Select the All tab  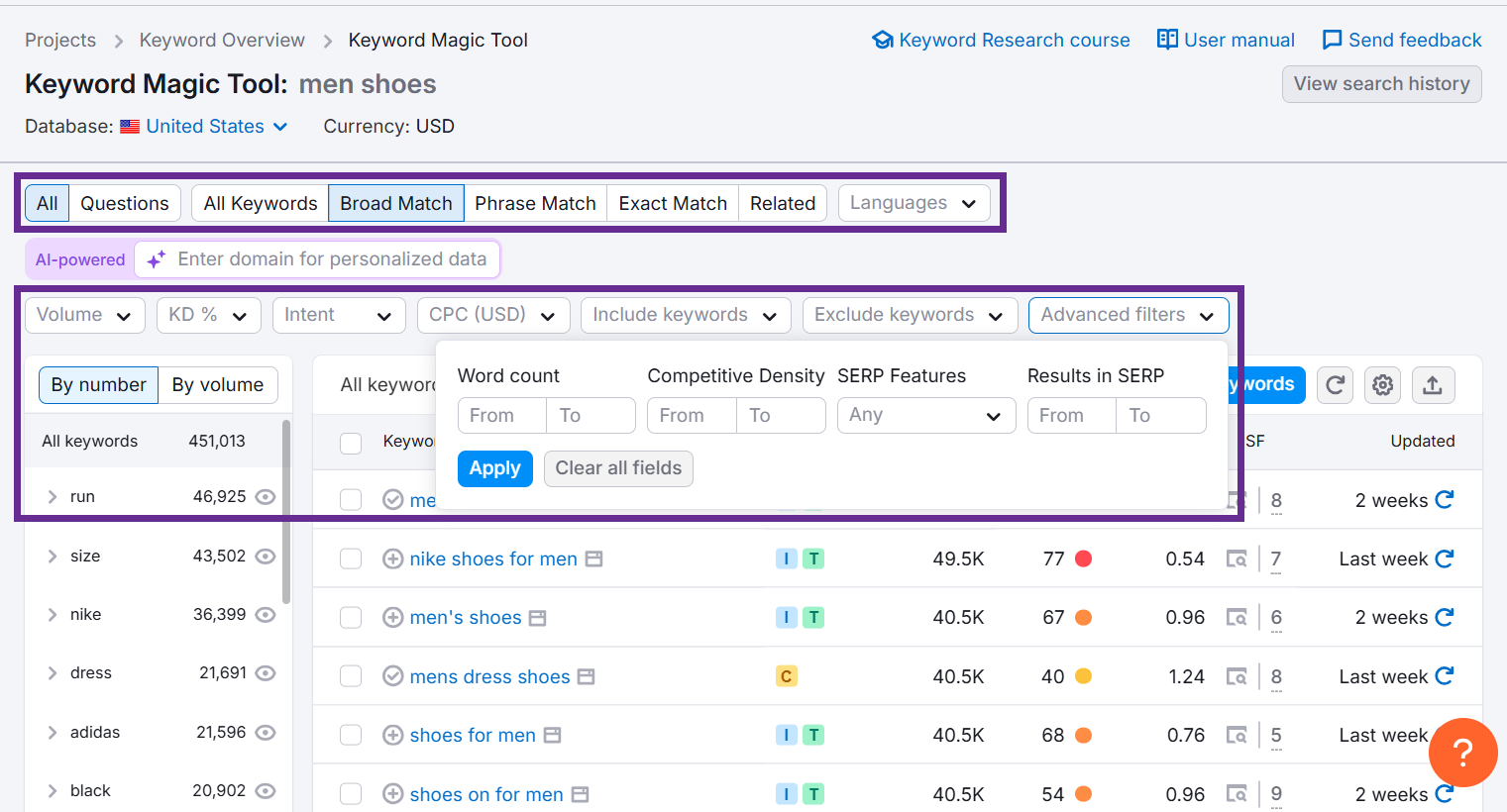click(x=47, y=203)
